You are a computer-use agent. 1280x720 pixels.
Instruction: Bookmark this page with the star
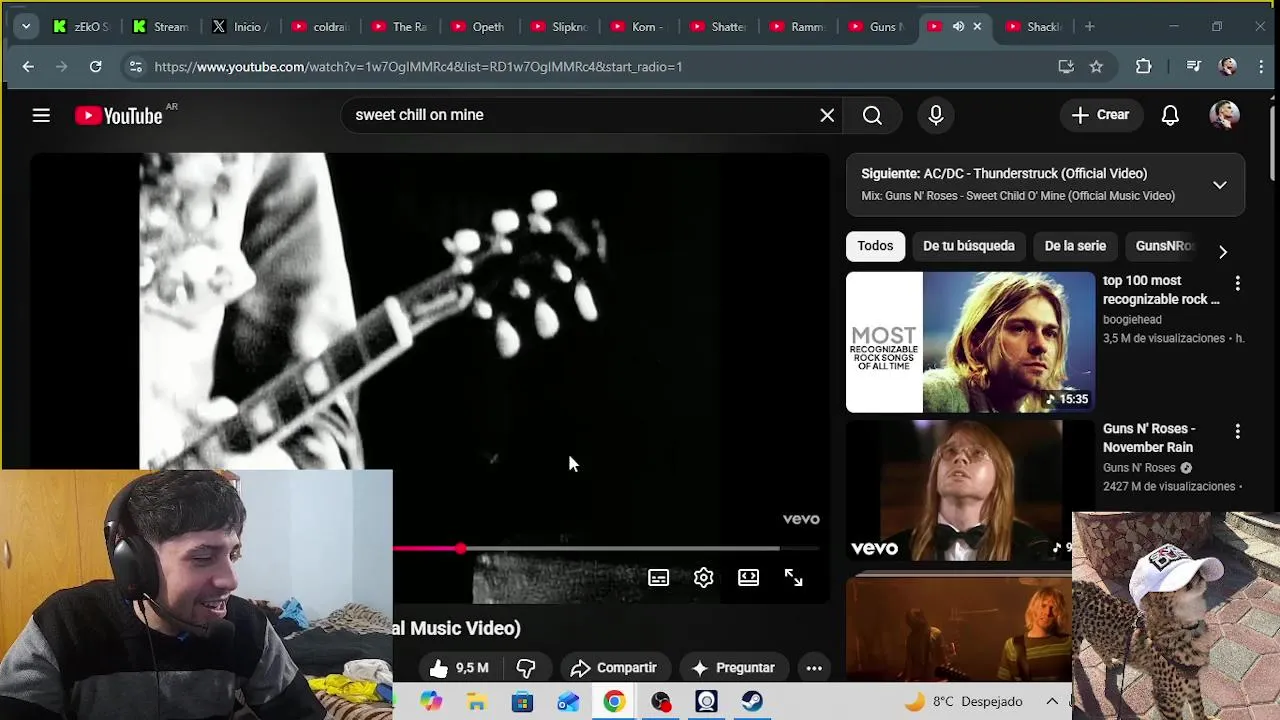point(1096,67)
